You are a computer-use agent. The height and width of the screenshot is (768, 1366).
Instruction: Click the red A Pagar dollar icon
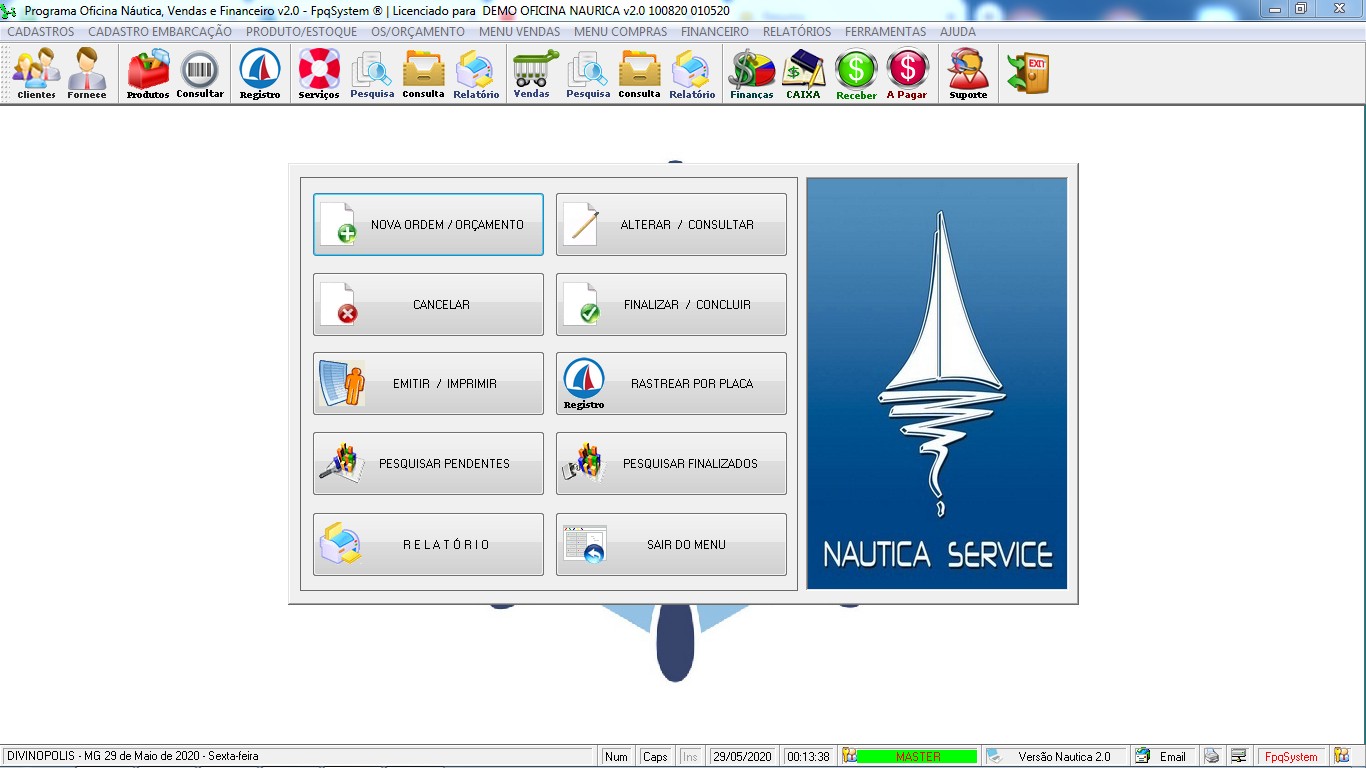(x=907, y=74)
